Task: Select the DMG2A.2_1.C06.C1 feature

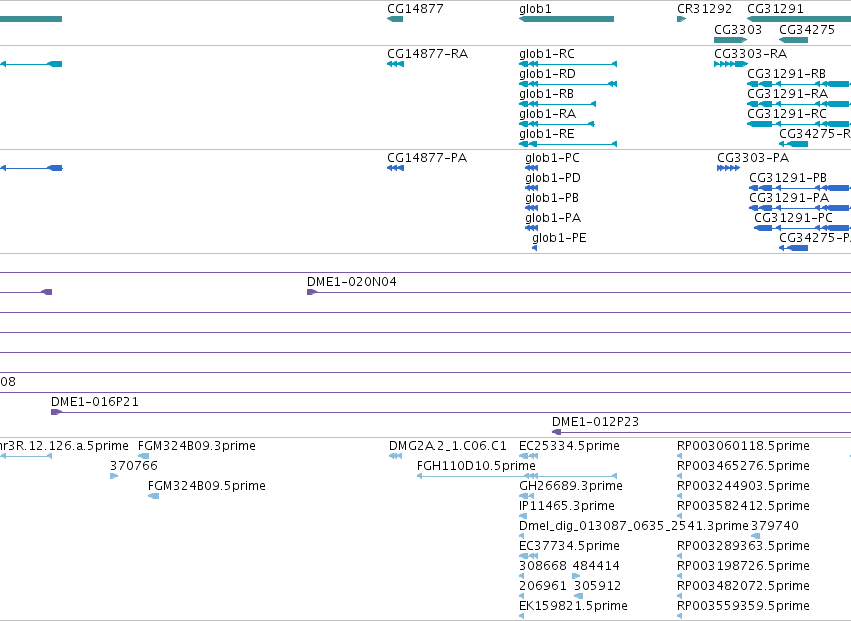Action: click(448, 446)
